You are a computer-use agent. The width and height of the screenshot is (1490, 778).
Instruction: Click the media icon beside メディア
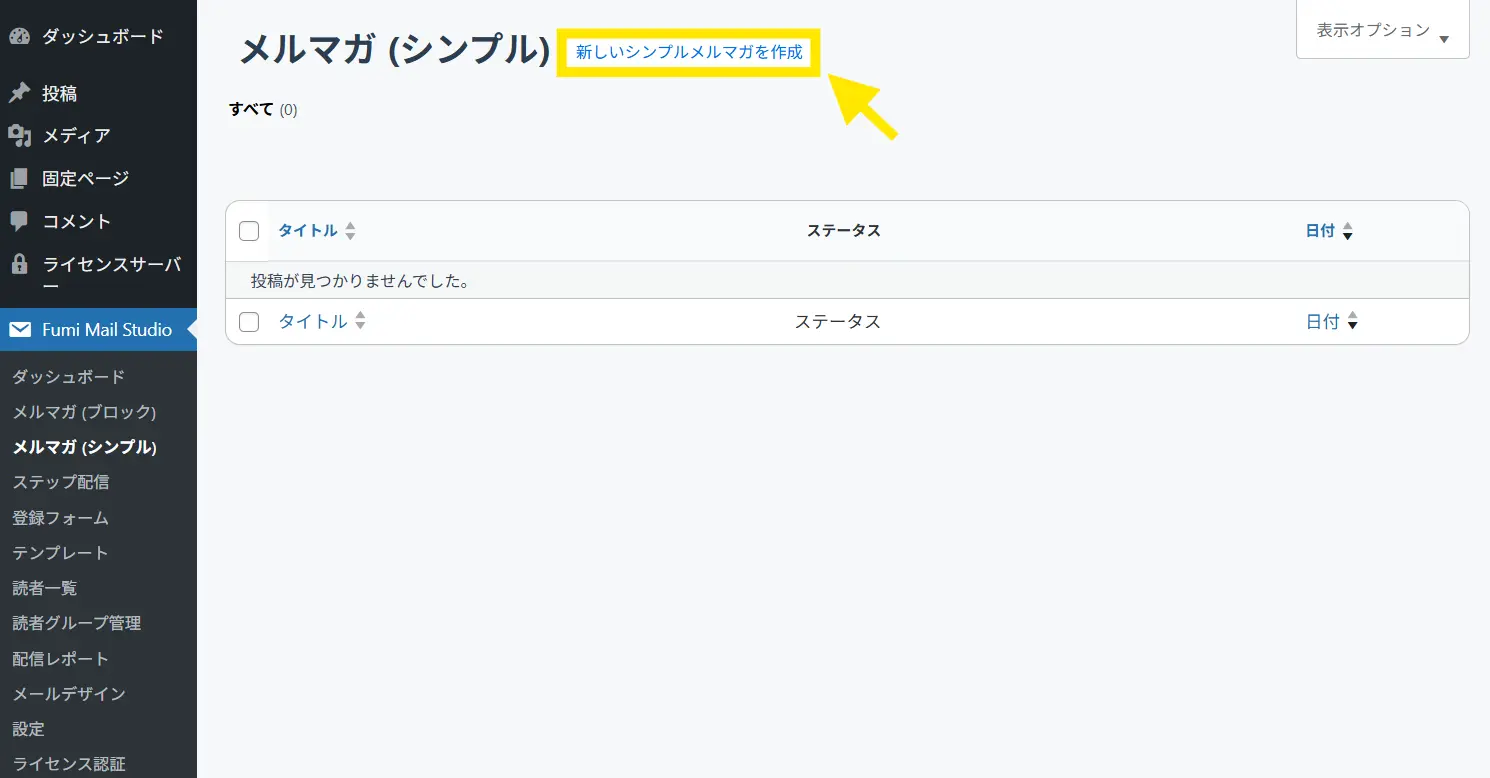[x=20, y=136]
